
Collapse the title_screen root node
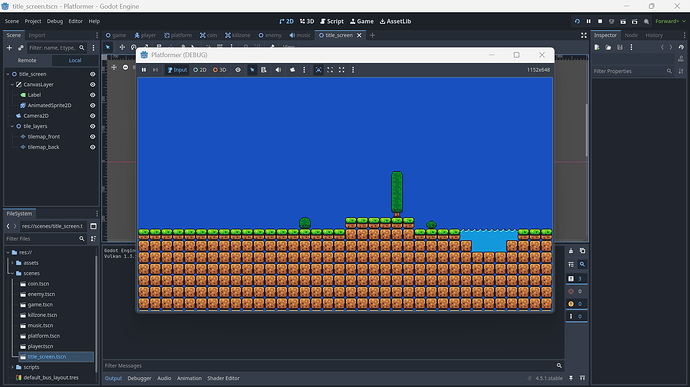[x=8, y=74]
